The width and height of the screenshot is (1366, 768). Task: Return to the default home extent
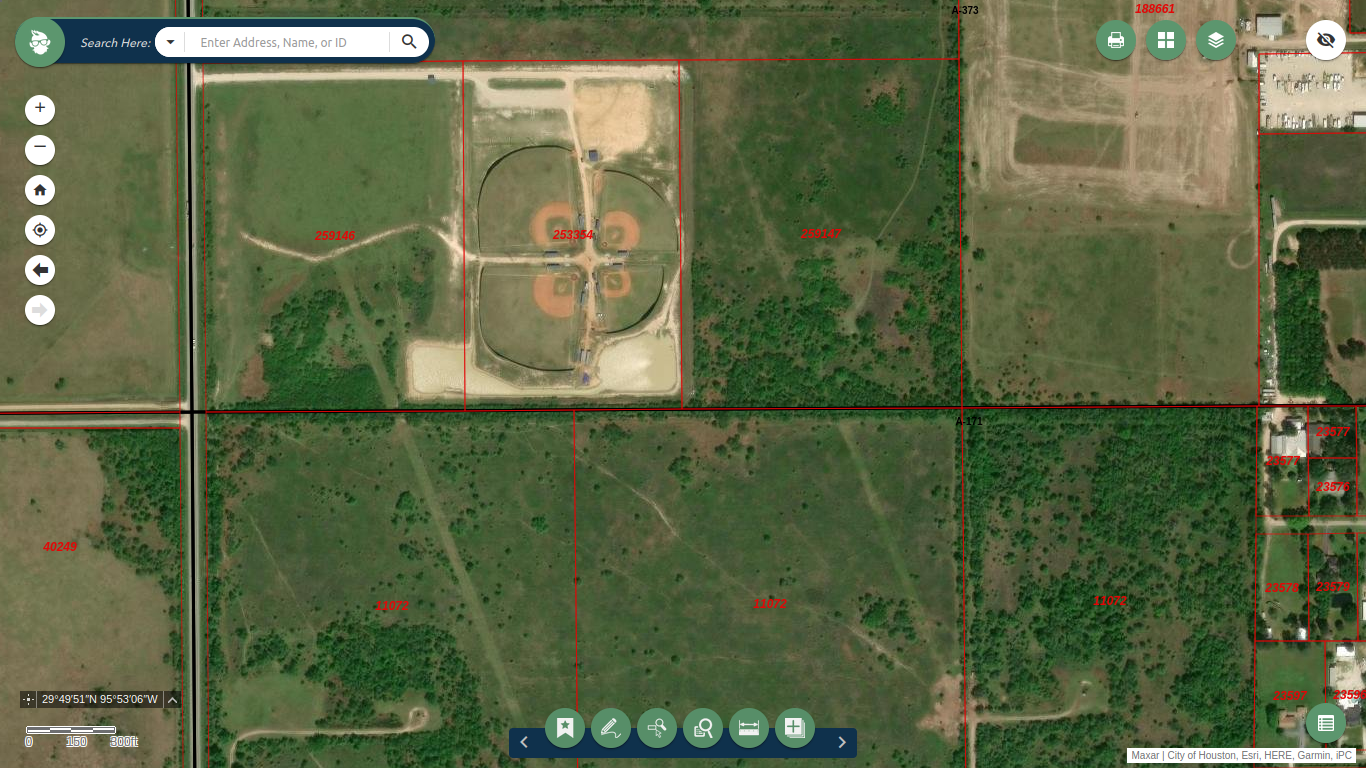[x=40, y=190]
